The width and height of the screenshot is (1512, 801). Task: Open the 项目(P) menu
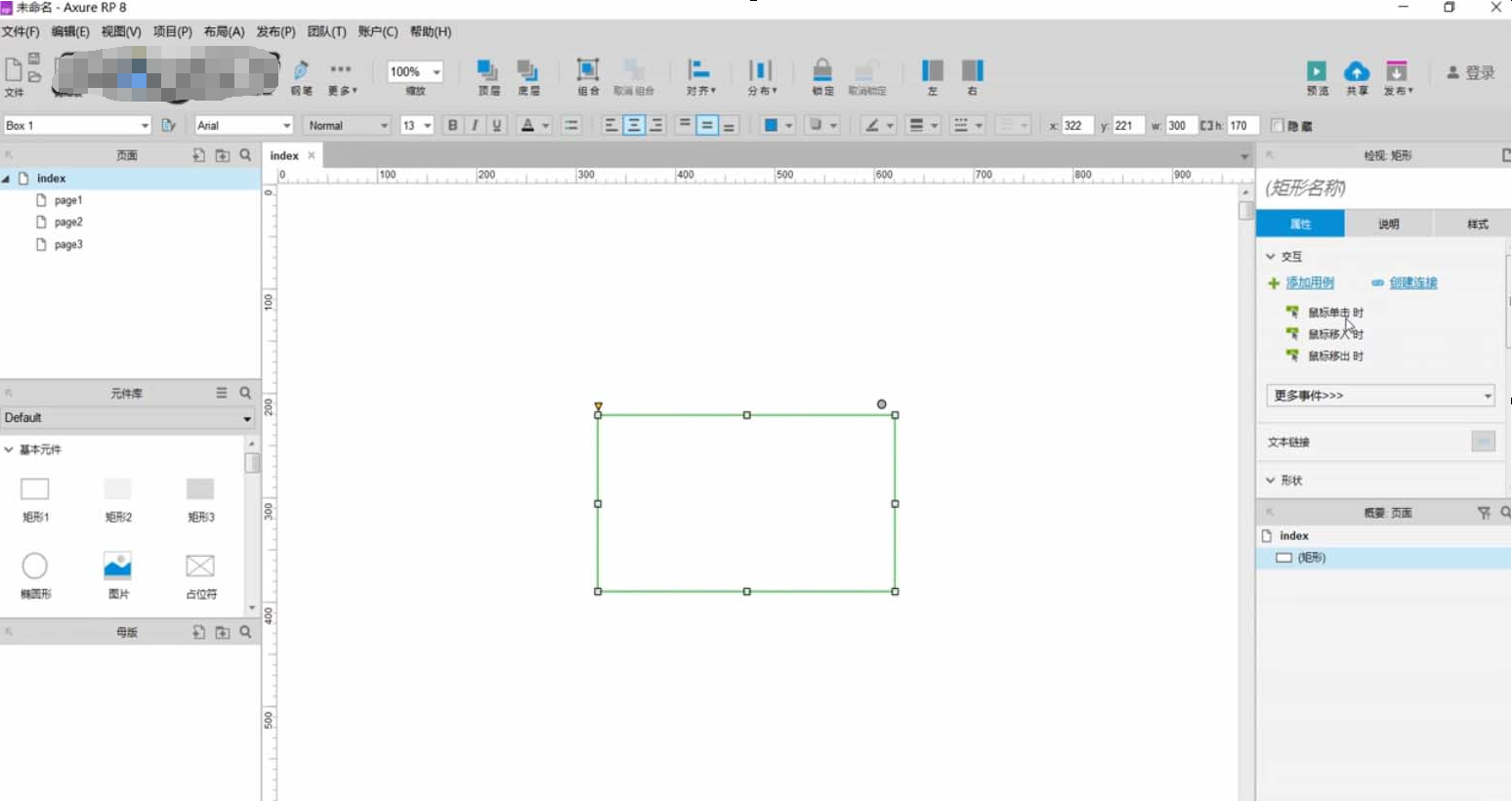tap(172, 31)
